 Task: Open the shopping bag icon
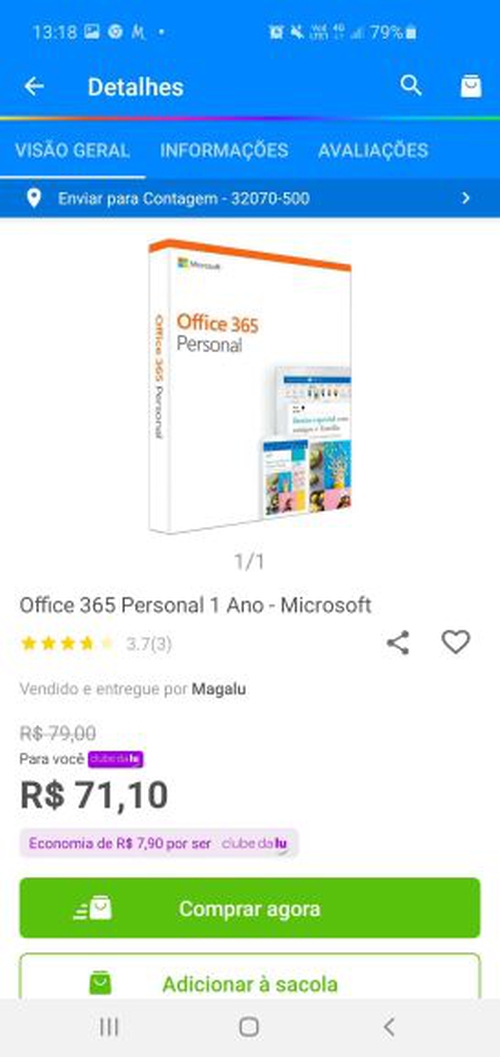470,86
